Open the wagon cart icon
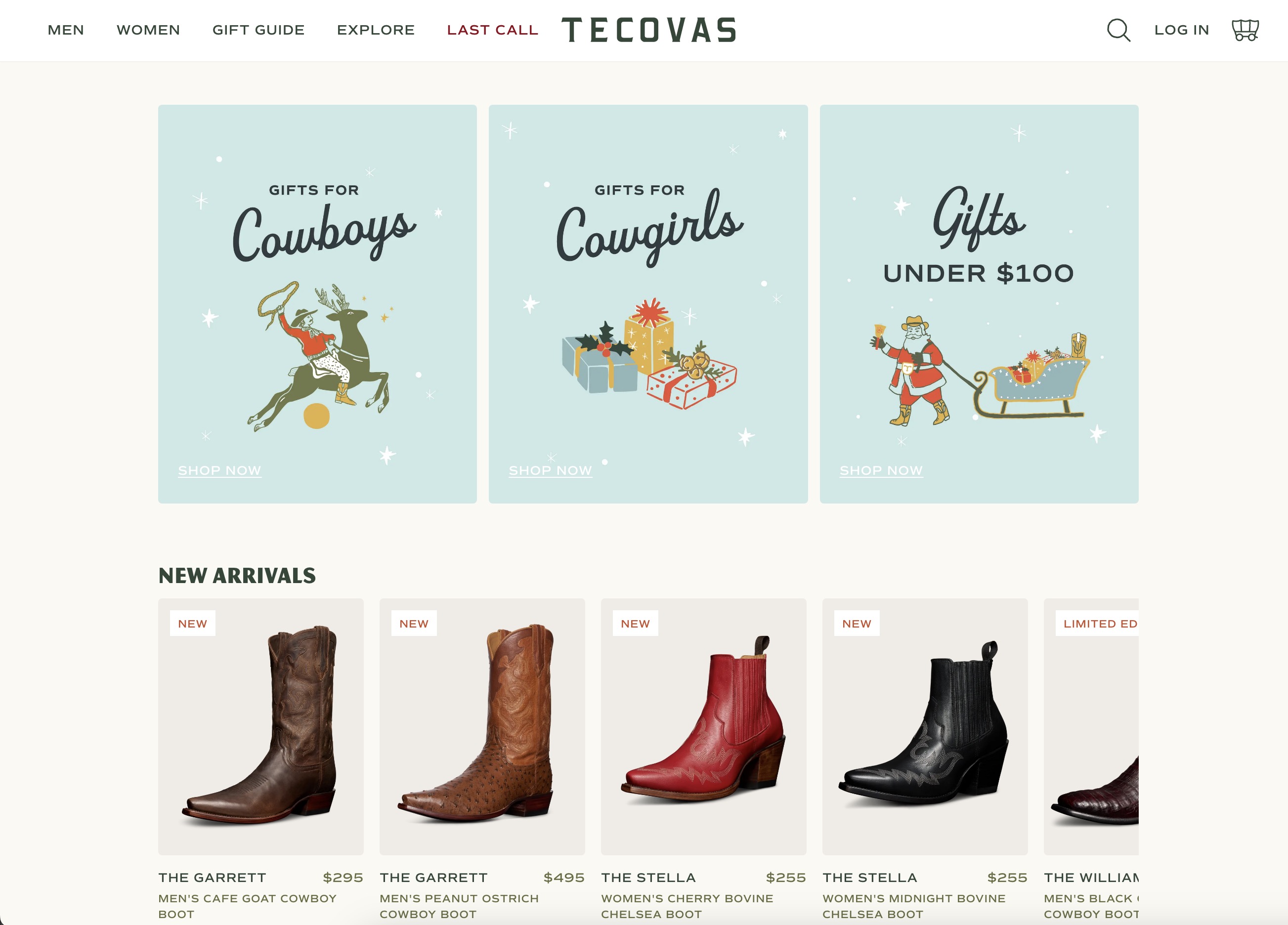 pos(1245,30)
